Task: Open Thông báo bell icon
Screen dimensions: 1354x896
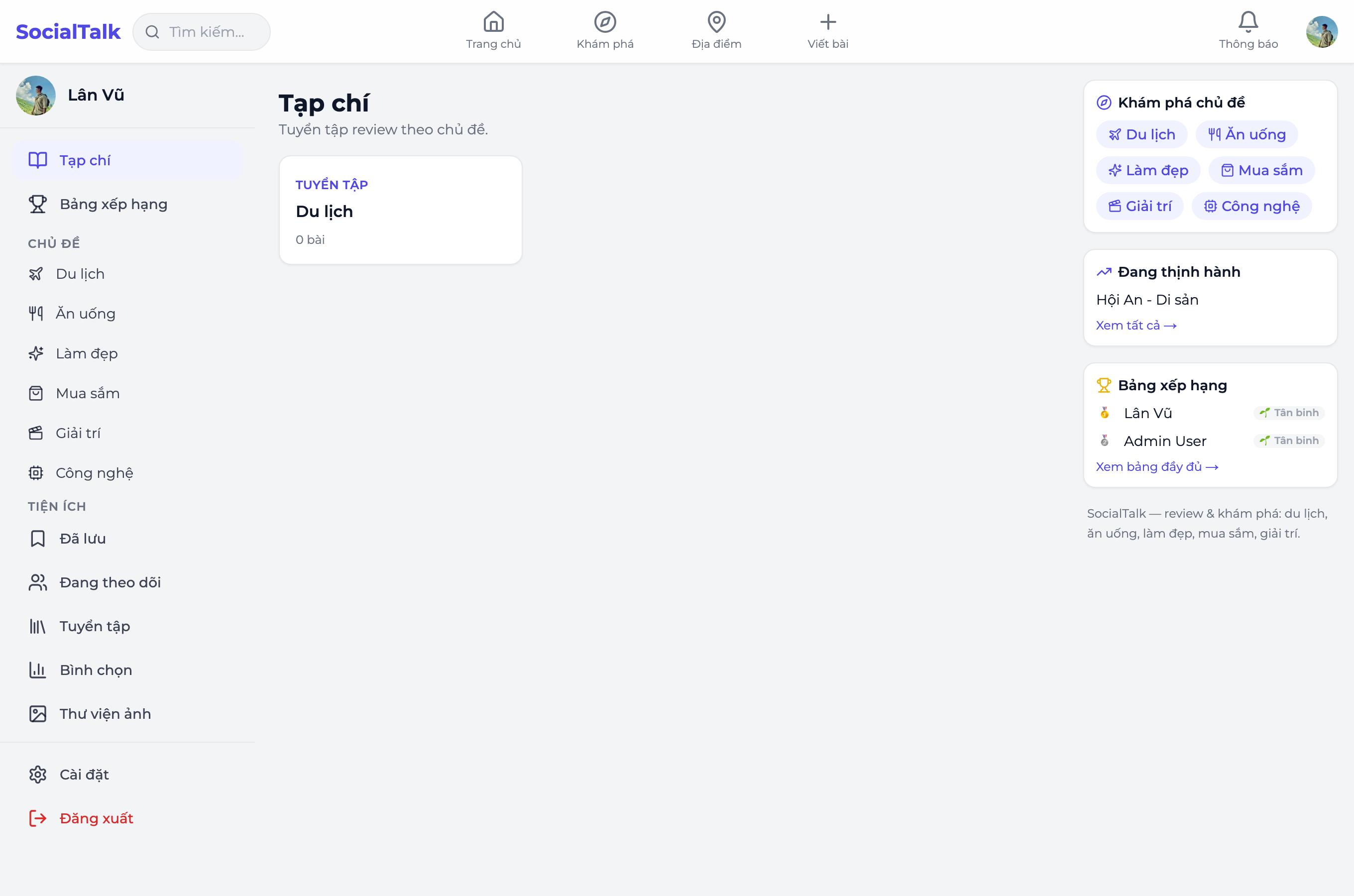Action: pos(1248,22)
